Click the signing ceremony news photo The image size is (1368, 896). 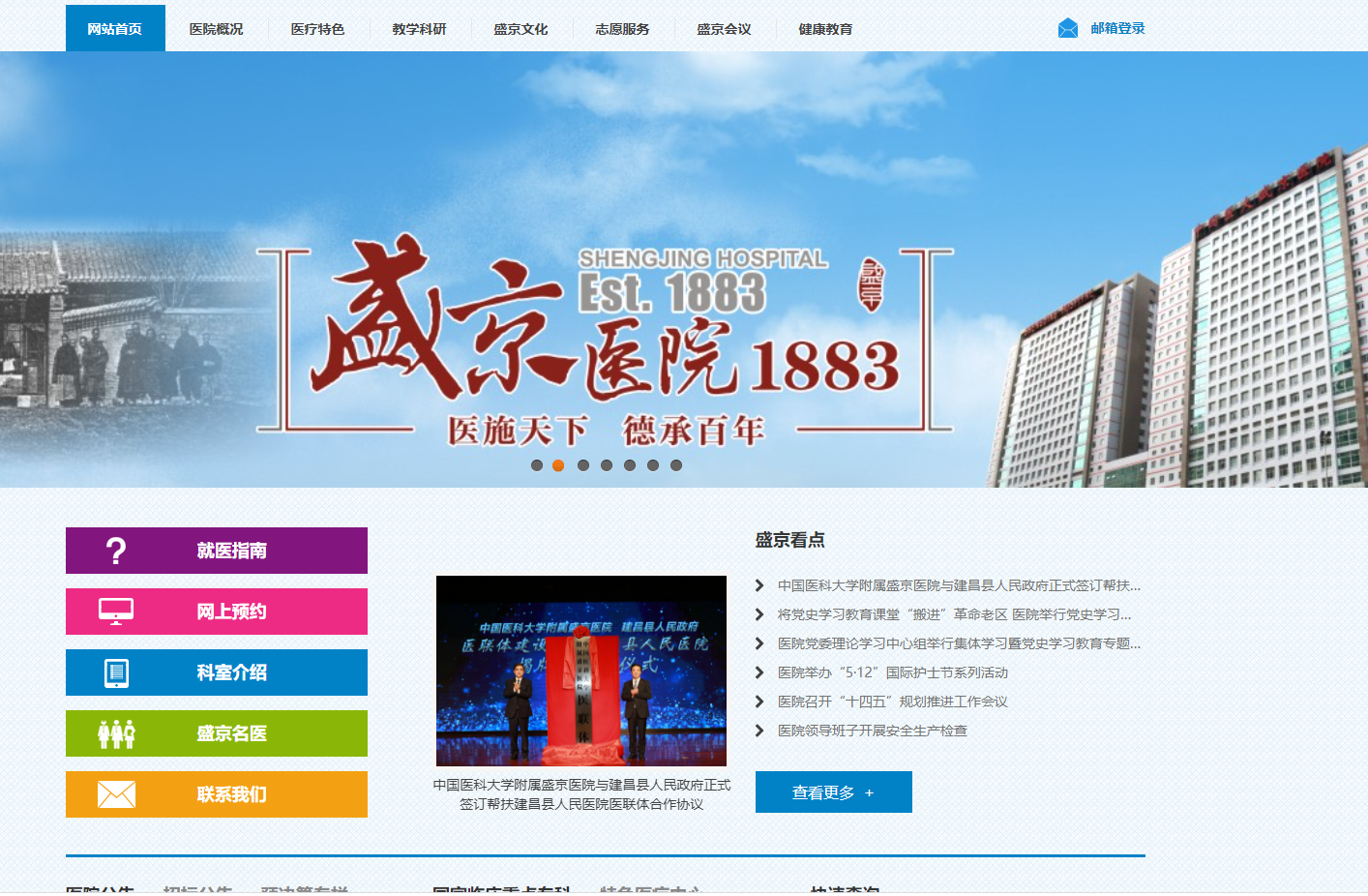click(581, 671)
